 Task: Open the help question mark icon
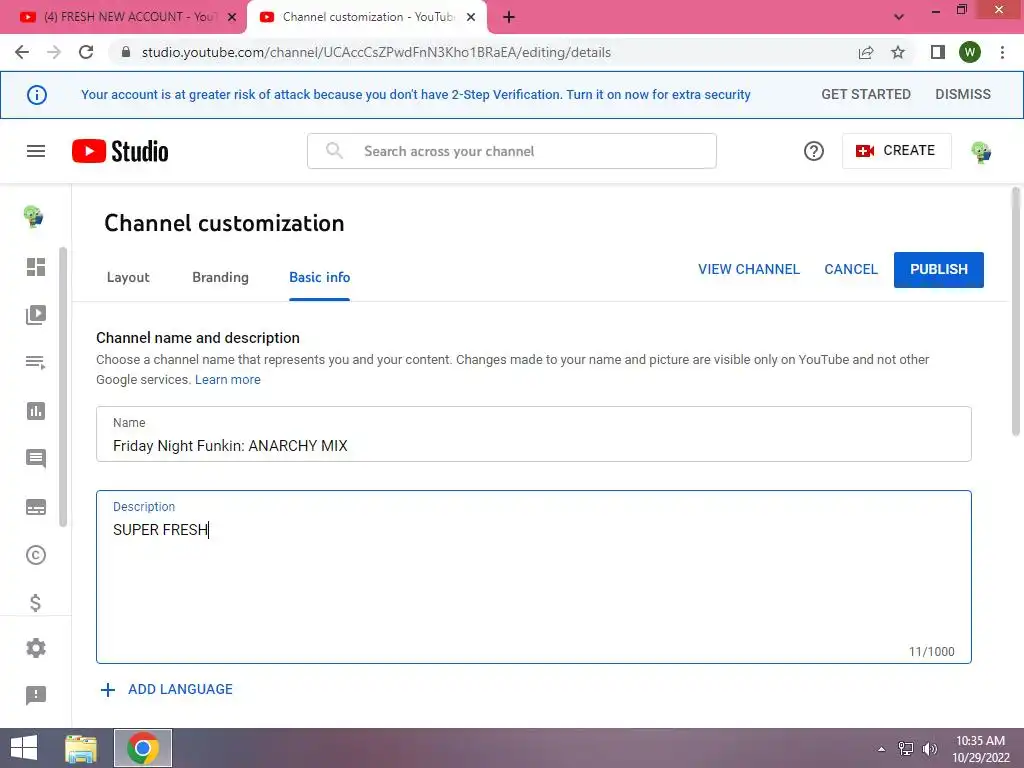(813, 151)
